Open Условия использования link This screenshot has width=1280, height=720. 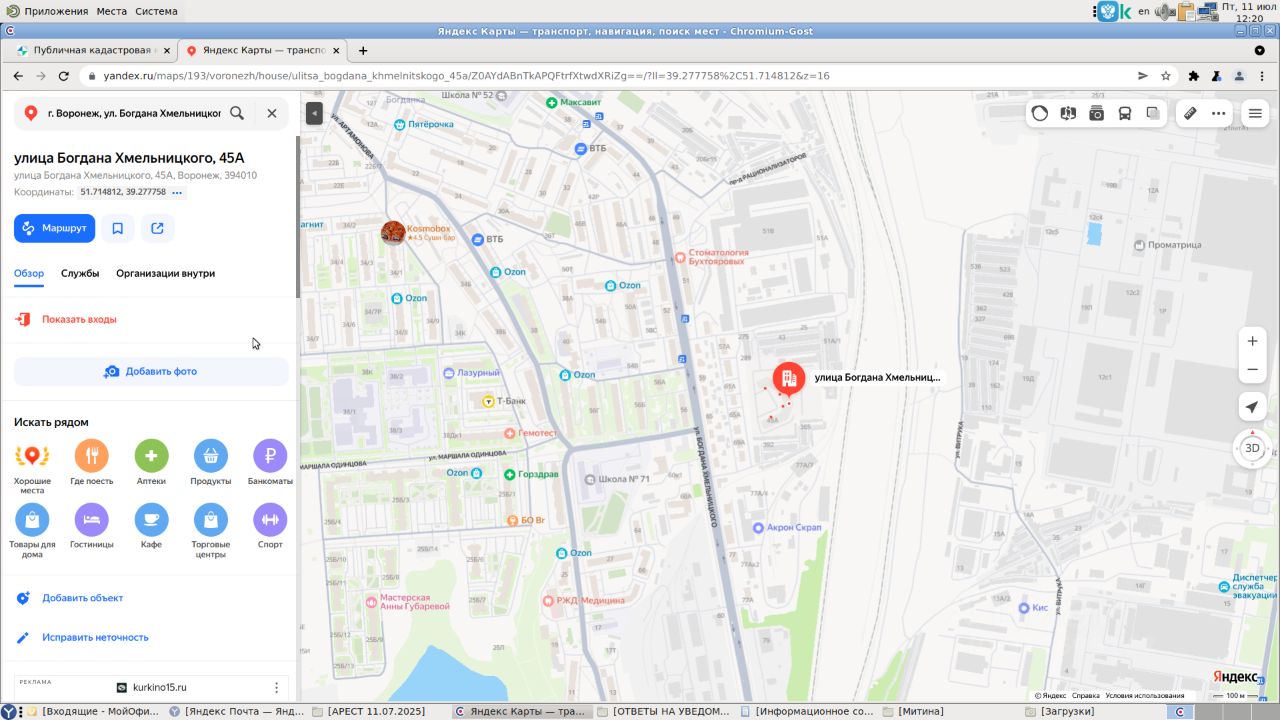coord(1145,696)
